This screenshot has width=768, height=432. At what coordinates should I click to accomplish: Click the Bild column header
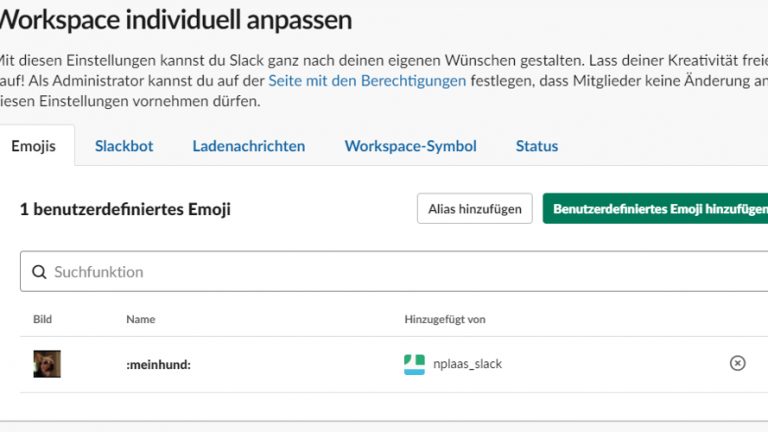[42, 319]
